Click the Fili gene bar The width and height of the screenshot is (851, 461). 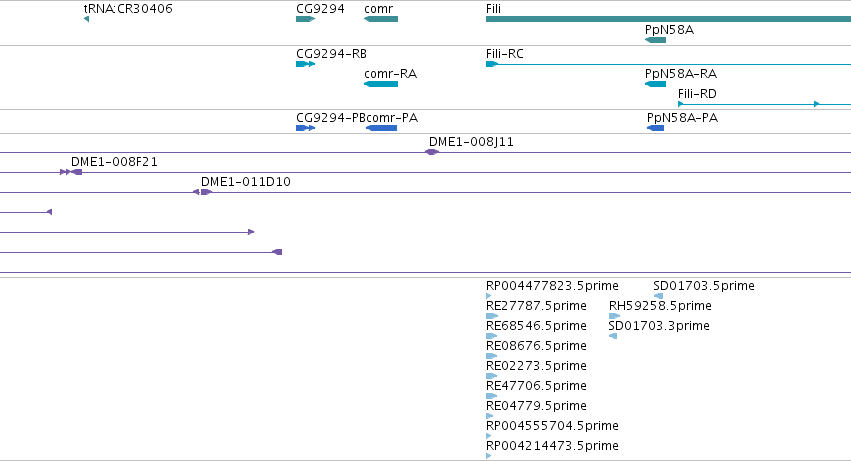(x=669, y=19)
